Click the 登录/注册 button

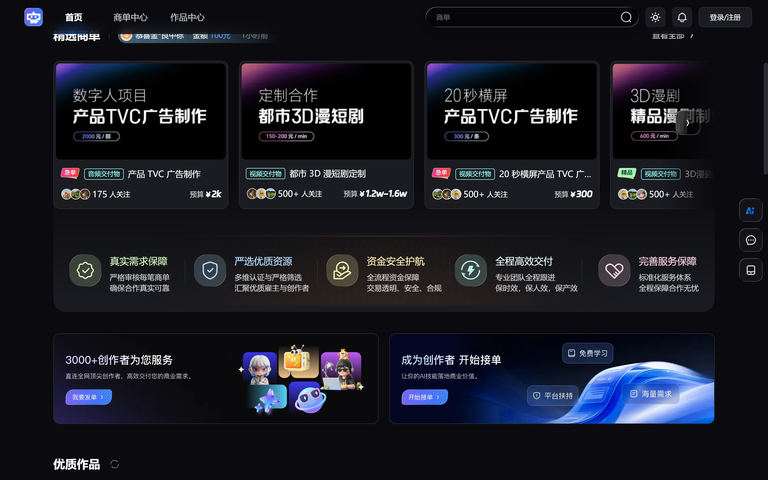pyautogui.click(x=725, y=17)
